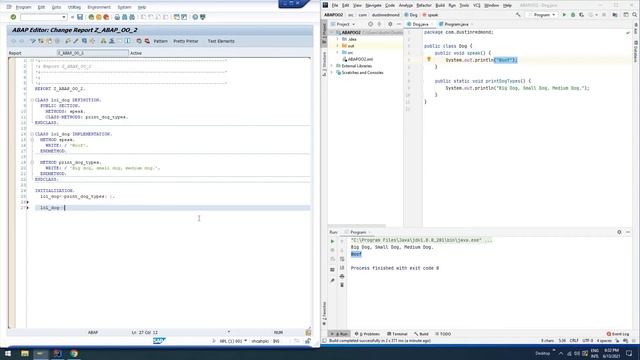This screenshot has height=360, width=640.
Task: Click the Run panel settings gear icon
Action: click(x=619, y=232)
